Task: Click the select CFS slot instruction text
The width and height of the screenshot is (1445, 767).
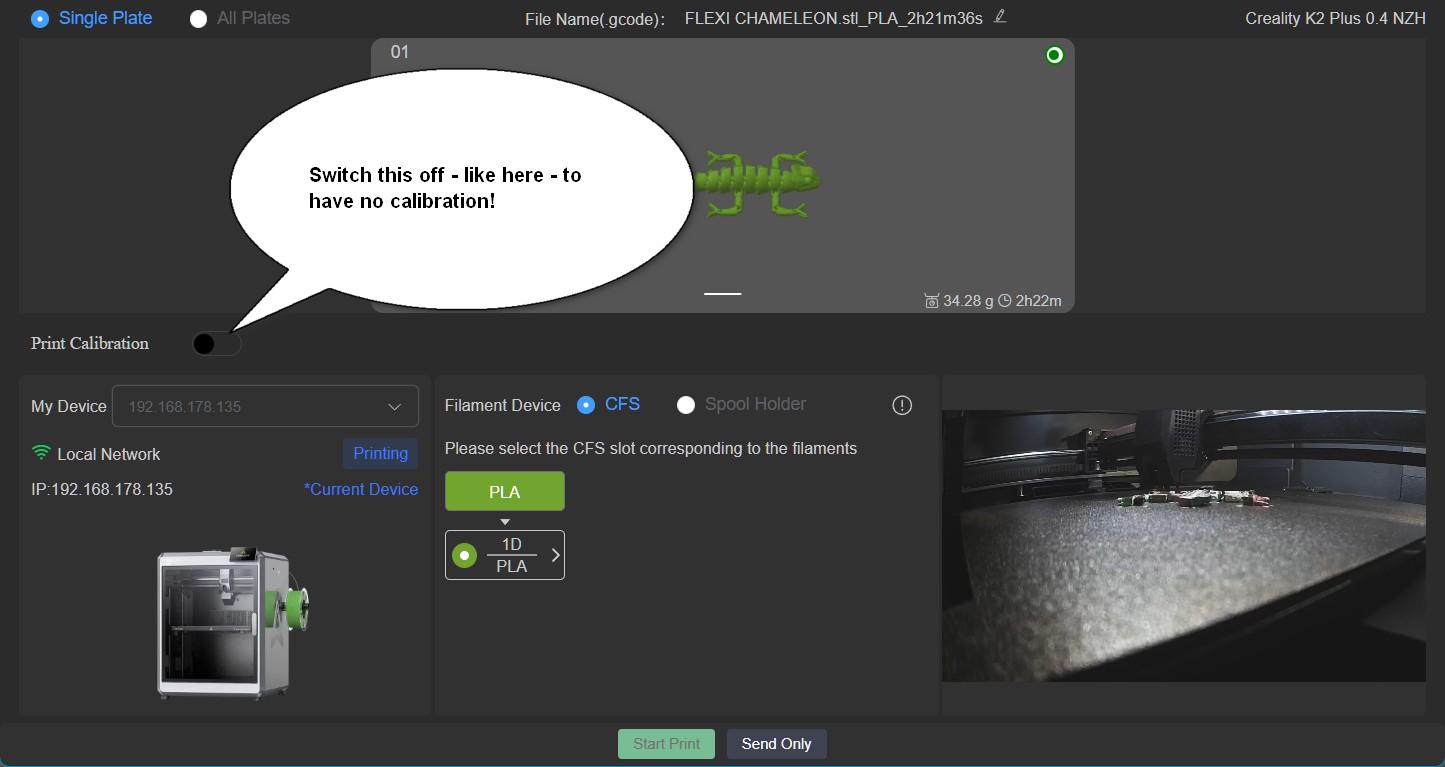Action: (651, 448)
